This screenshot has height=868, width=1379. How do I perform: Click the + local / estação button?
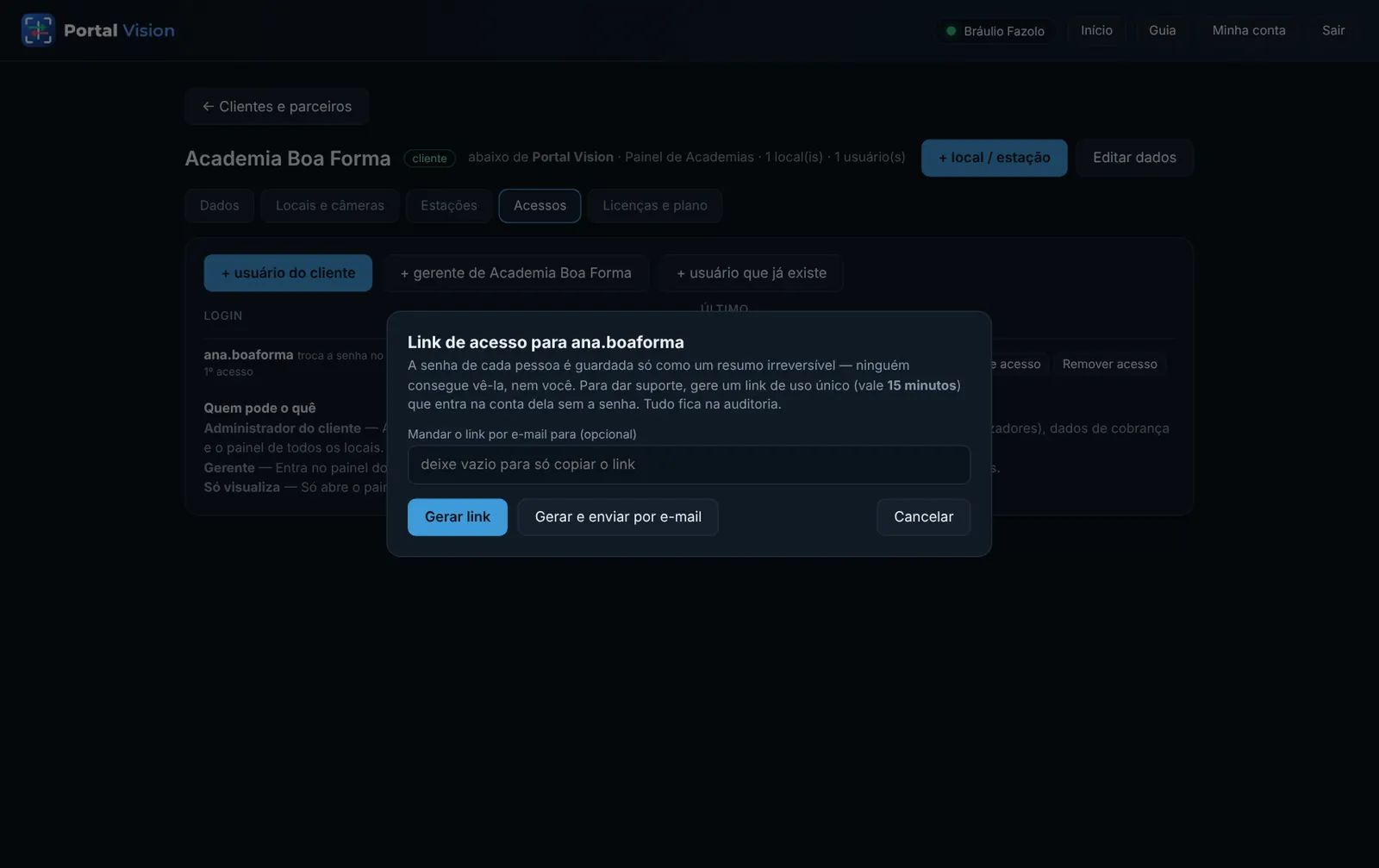coord(994,158)
